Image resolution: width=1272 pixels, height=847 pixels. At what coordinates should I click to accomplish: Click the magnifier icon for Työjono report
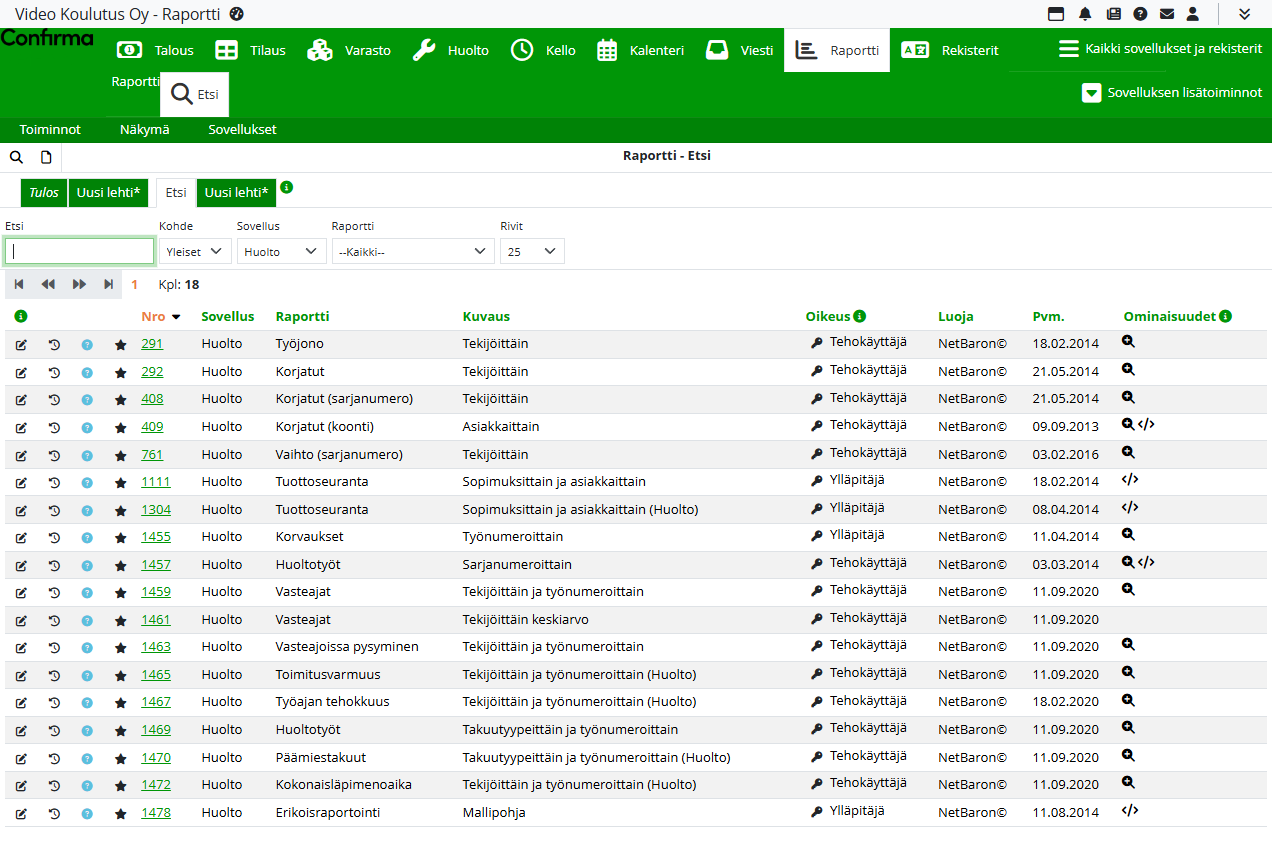[1128, 341]
